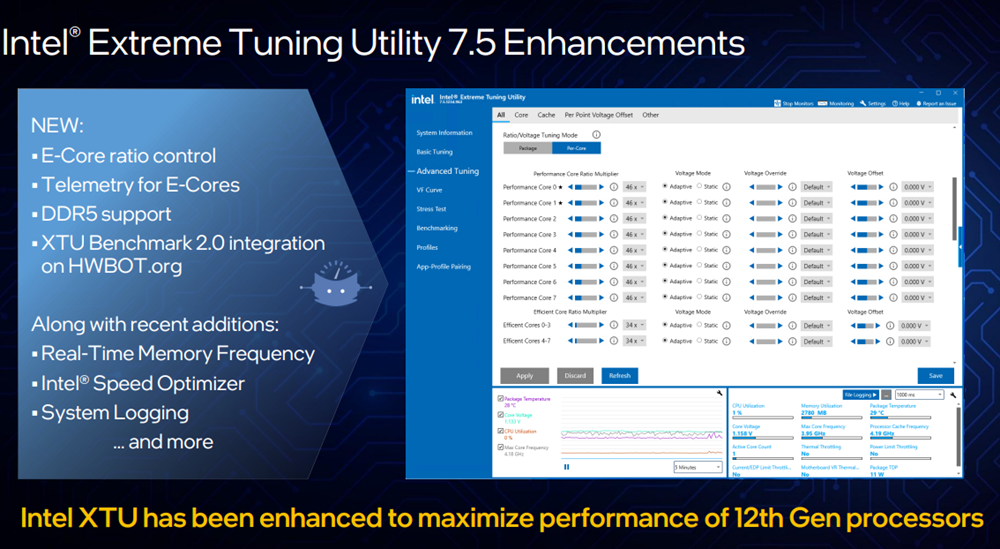This screenshot has width=1000, height=549.
Task: Show voltage override info for Performance Core 2
Action: 792,219
